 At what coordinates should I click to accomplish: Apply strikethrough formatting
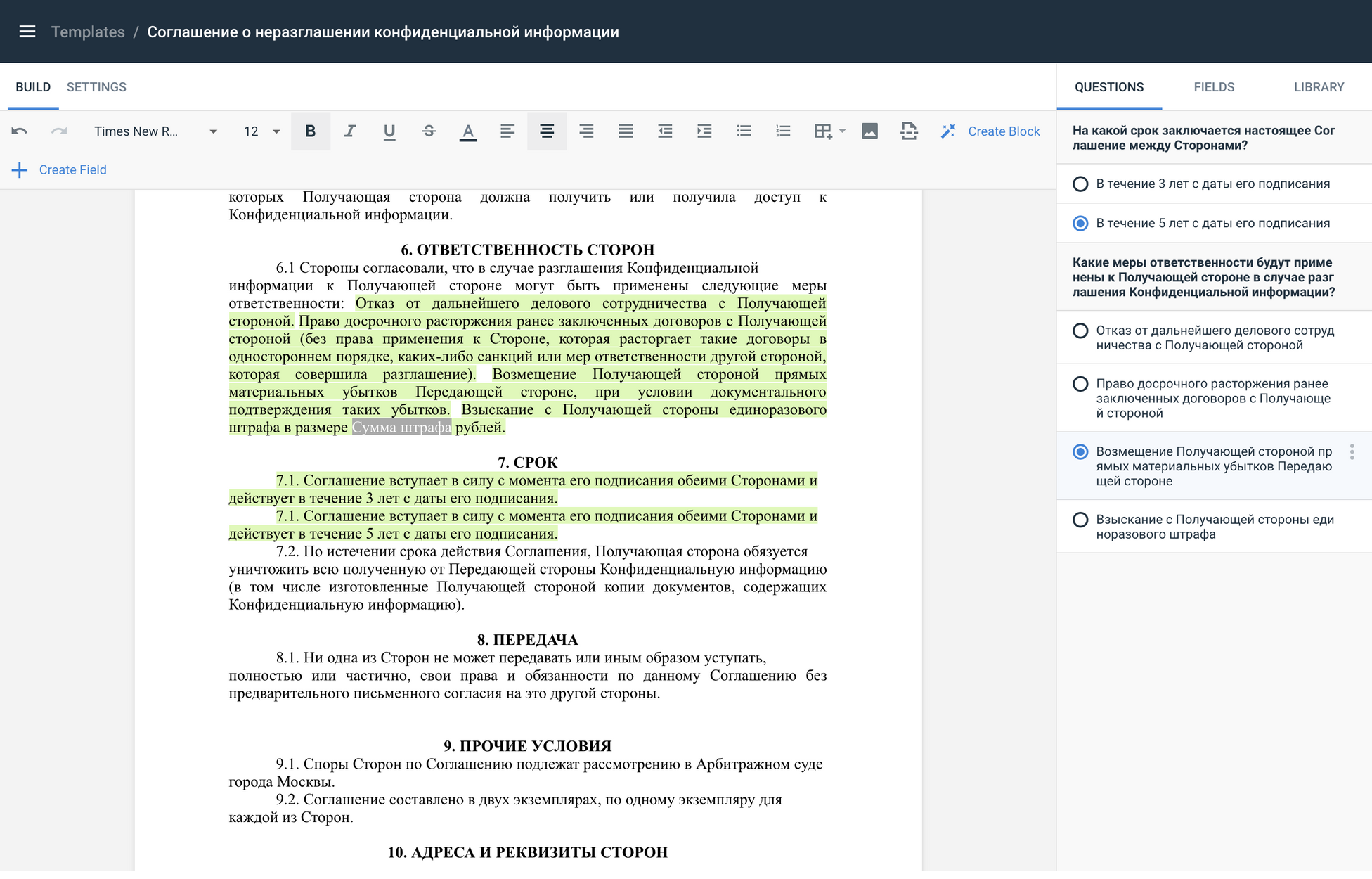(429, 131)
